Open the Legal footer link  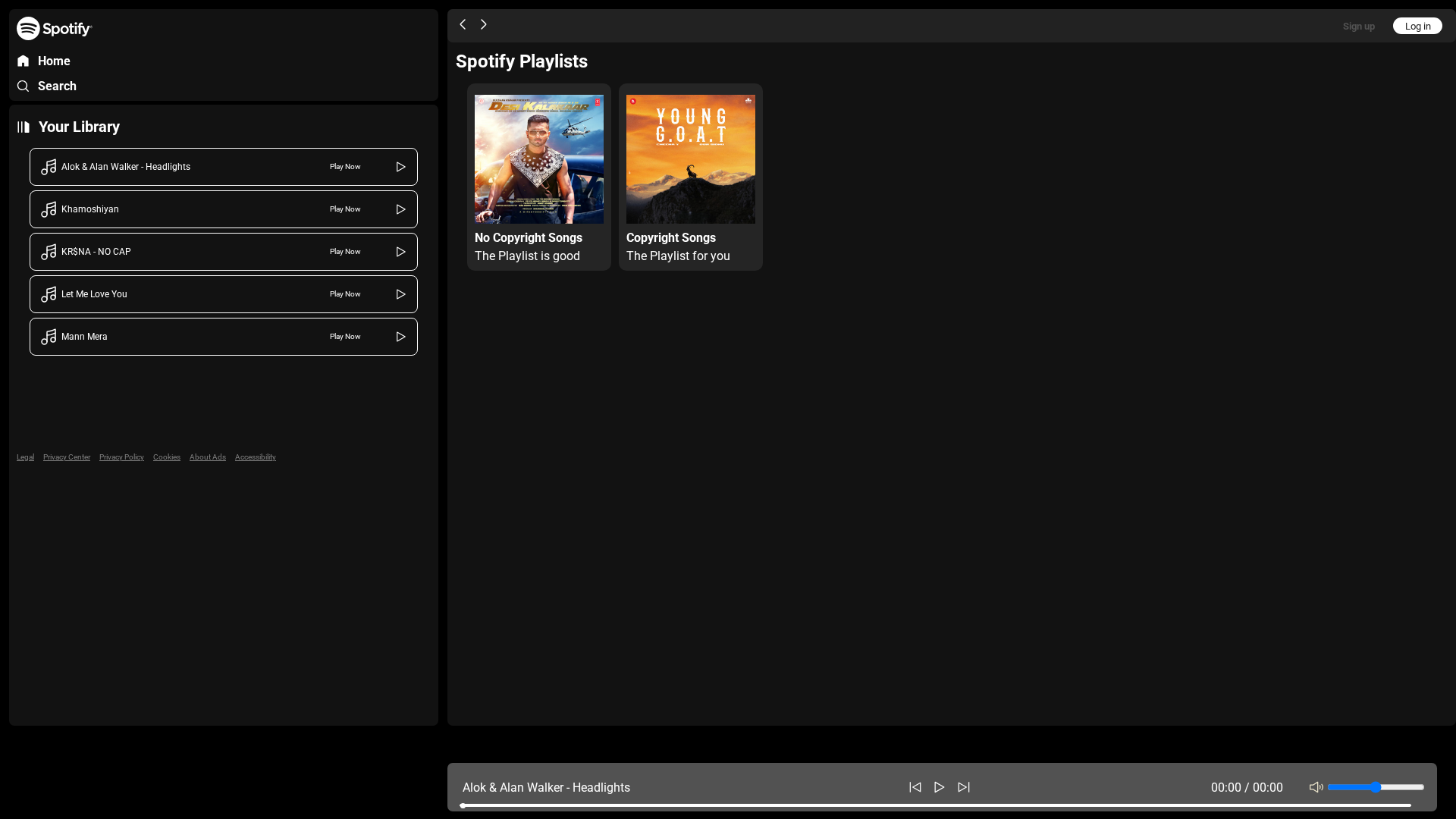pos(25,457)
